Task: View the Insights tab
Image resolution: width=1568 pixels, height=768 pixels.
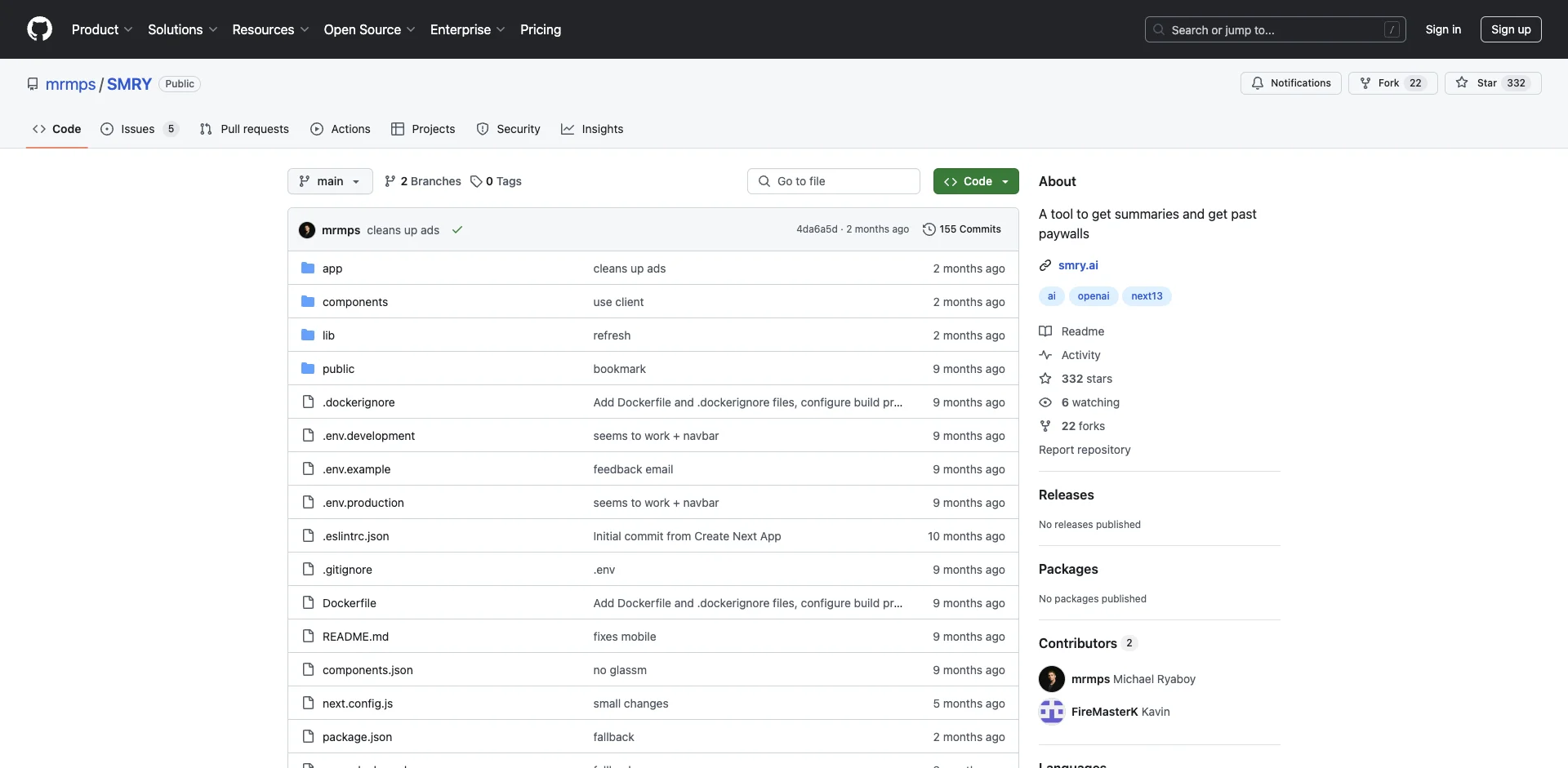Action: tap(592, 129)
